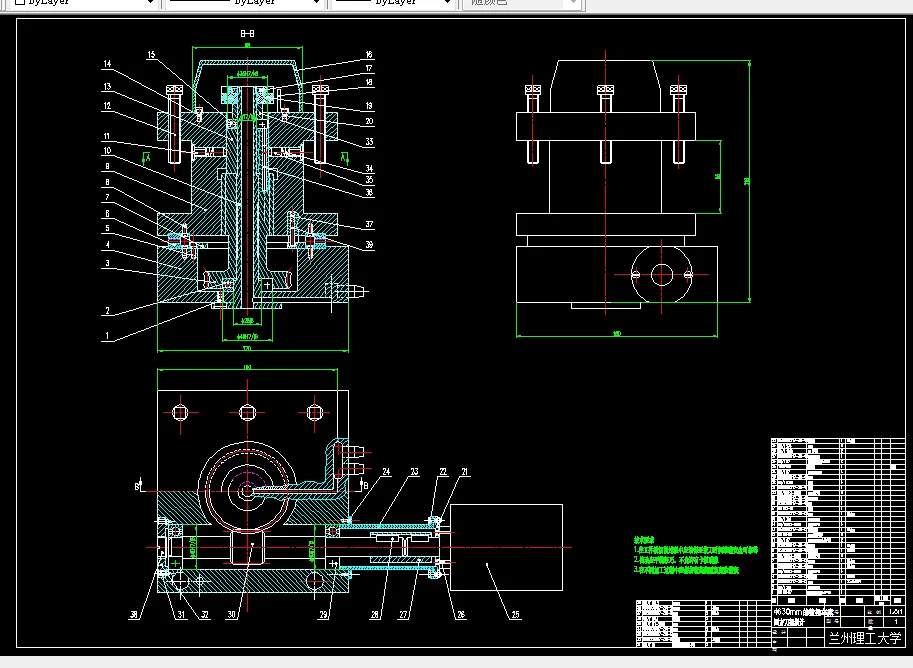The width and height of the screenshot is (913, 668).
Task: Select part callout number 11
Action: click(x=107, y=136)
